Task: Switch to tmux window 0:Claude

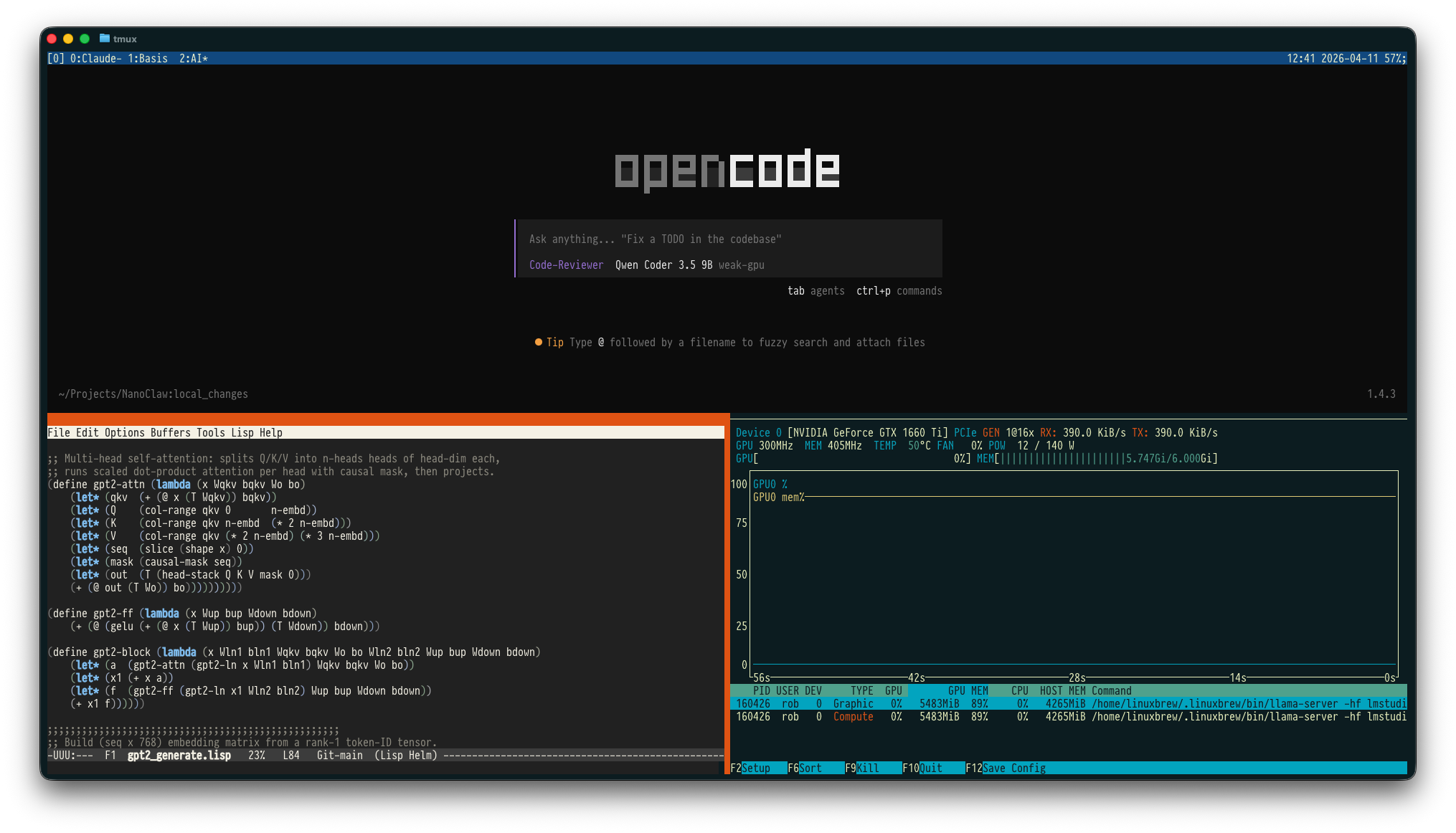Action: (x=95, y=58)
